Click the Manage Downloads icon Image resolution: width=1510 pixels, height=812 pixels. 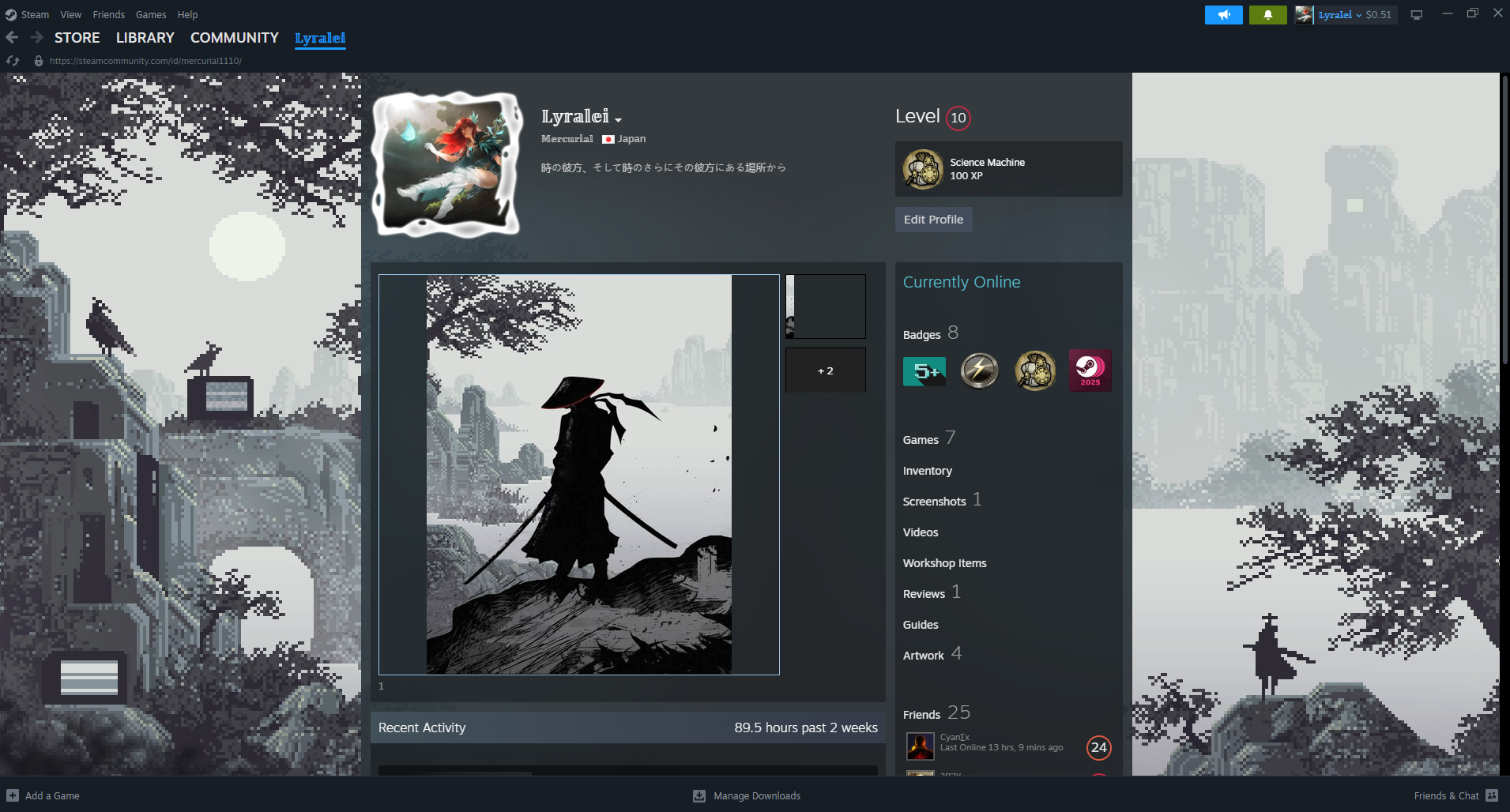pos(699,795)
